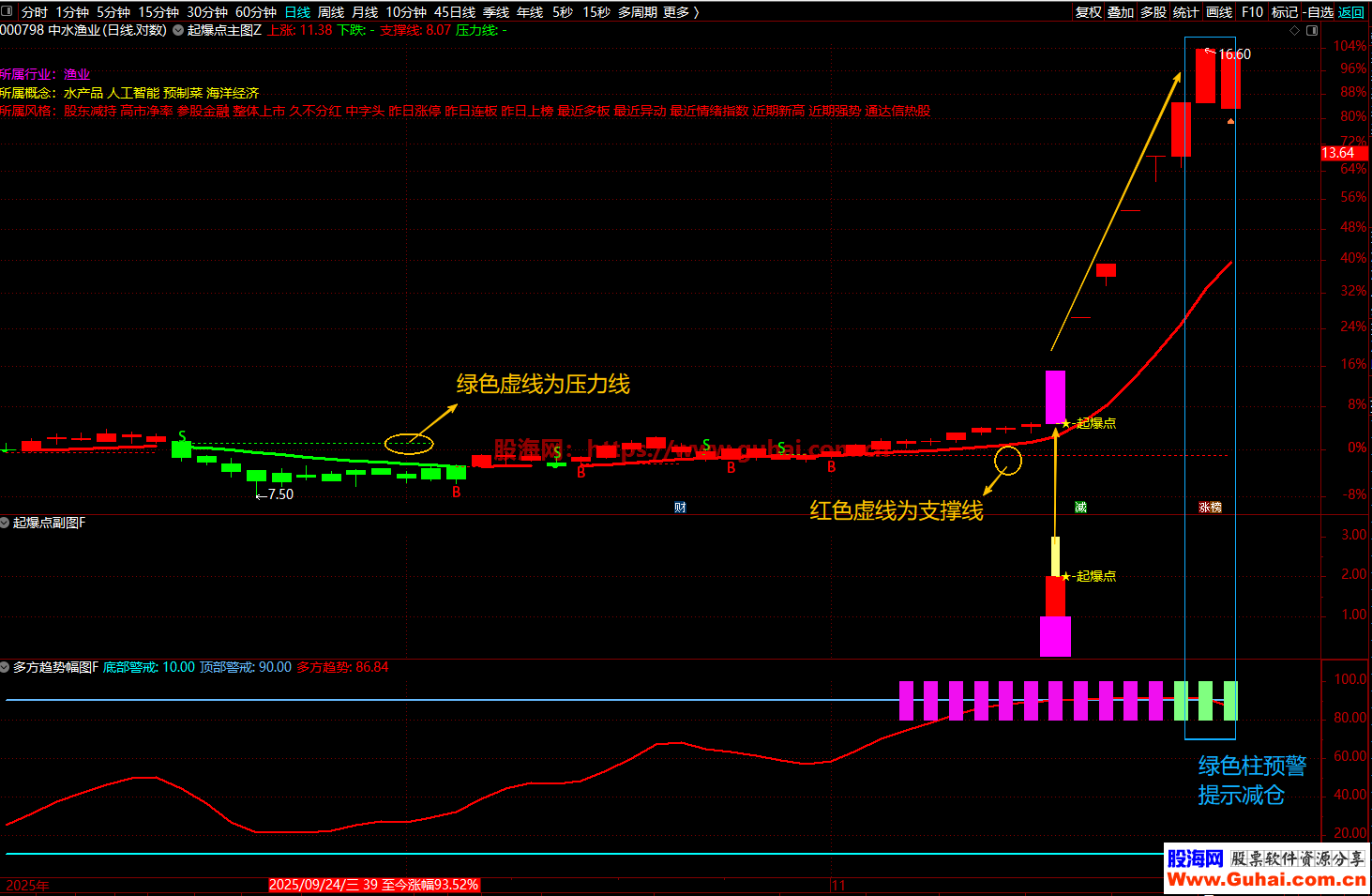Toggle 叠加 overlay option
Screen dimensions: 1372x896
pos(1121,12)
